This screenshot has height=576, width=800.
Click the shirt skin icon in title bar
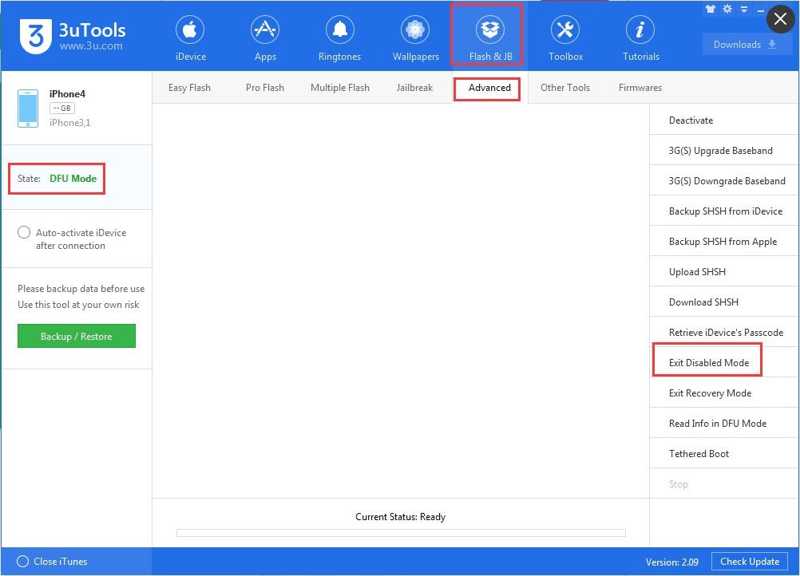(x=710, y=9)
